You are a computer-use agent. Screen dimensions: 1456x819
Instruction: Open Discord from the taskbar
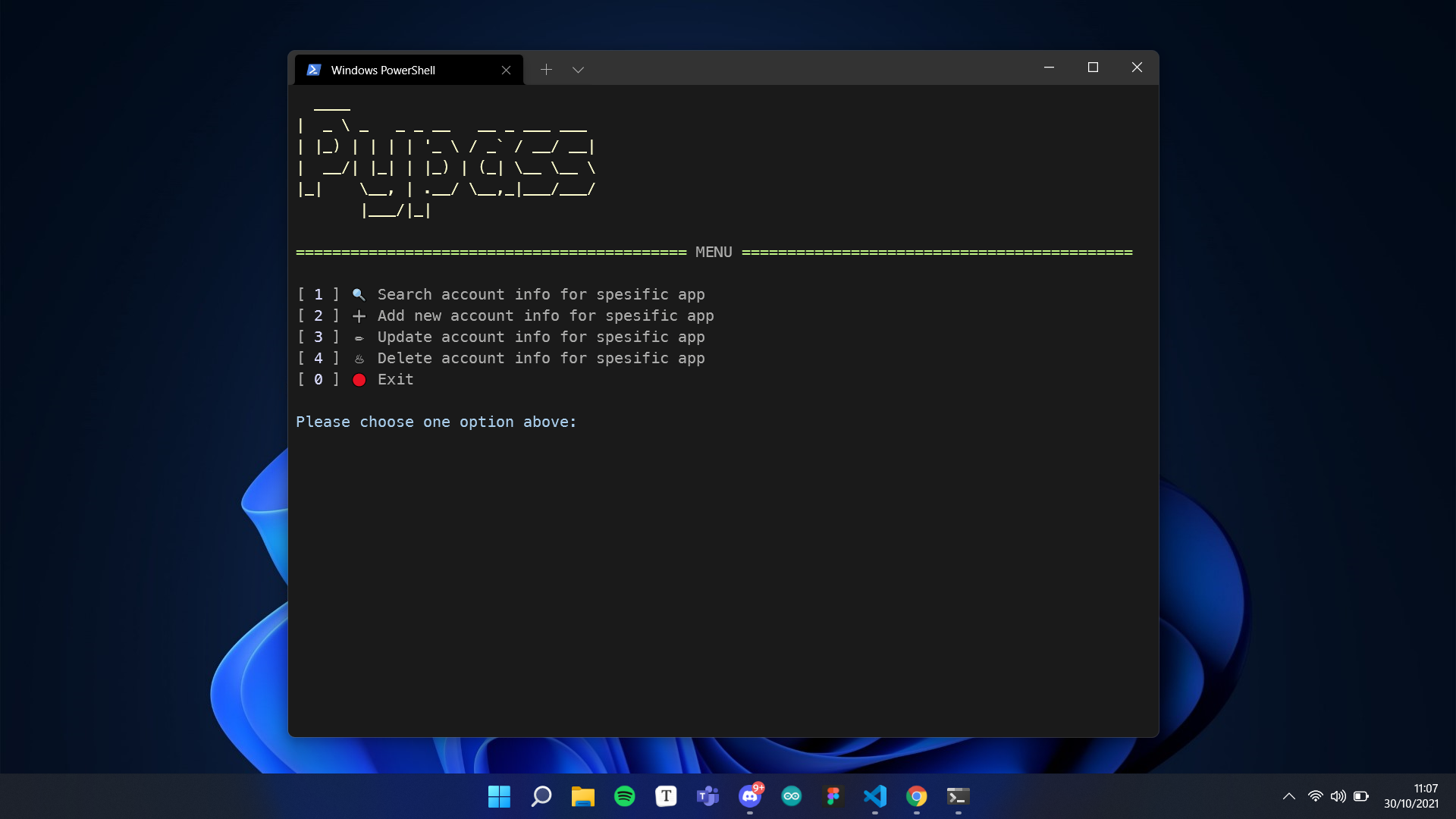(x=750, y=796)
